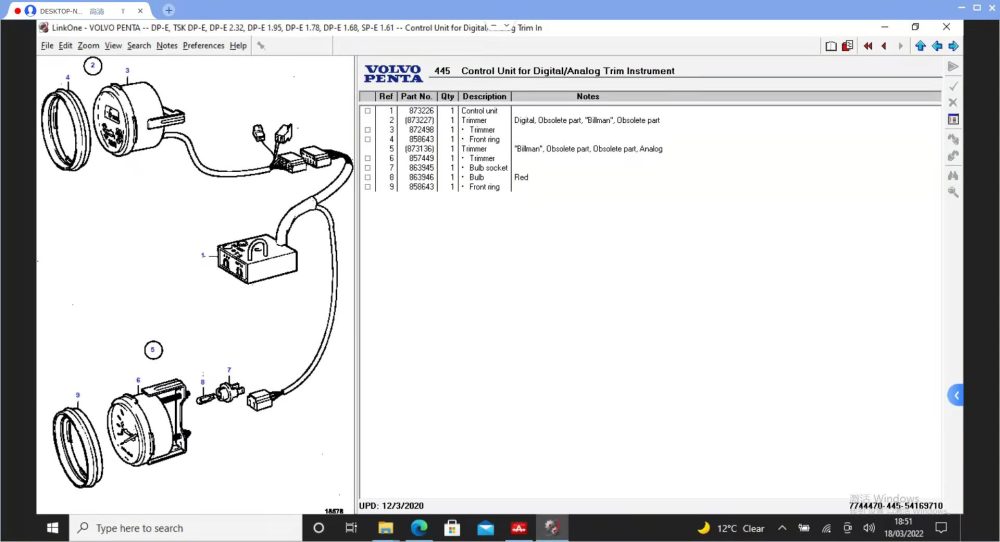Open the Search menu

(x=138, y=45)
